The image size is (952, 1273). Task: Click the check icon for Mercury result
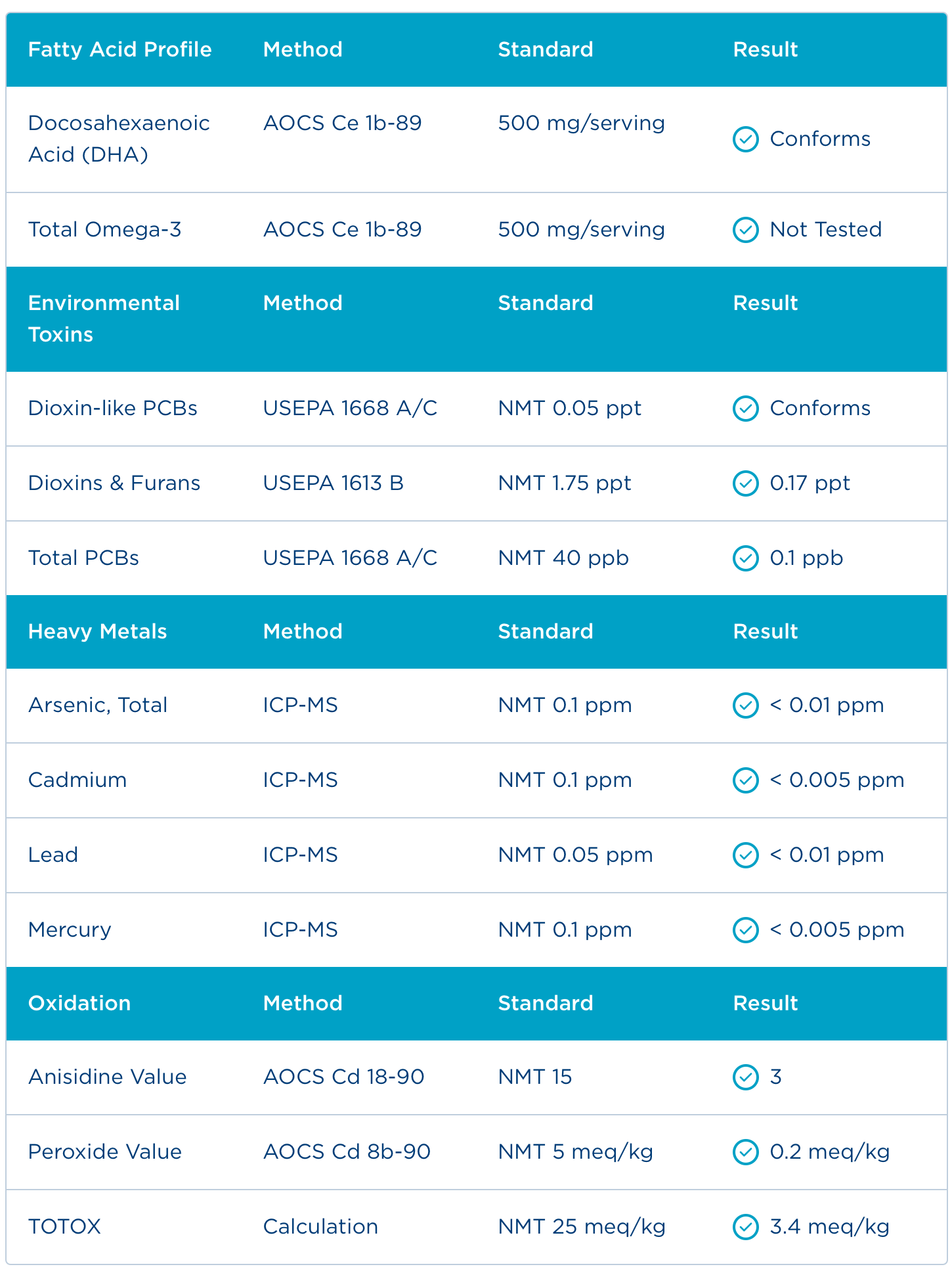745,930
